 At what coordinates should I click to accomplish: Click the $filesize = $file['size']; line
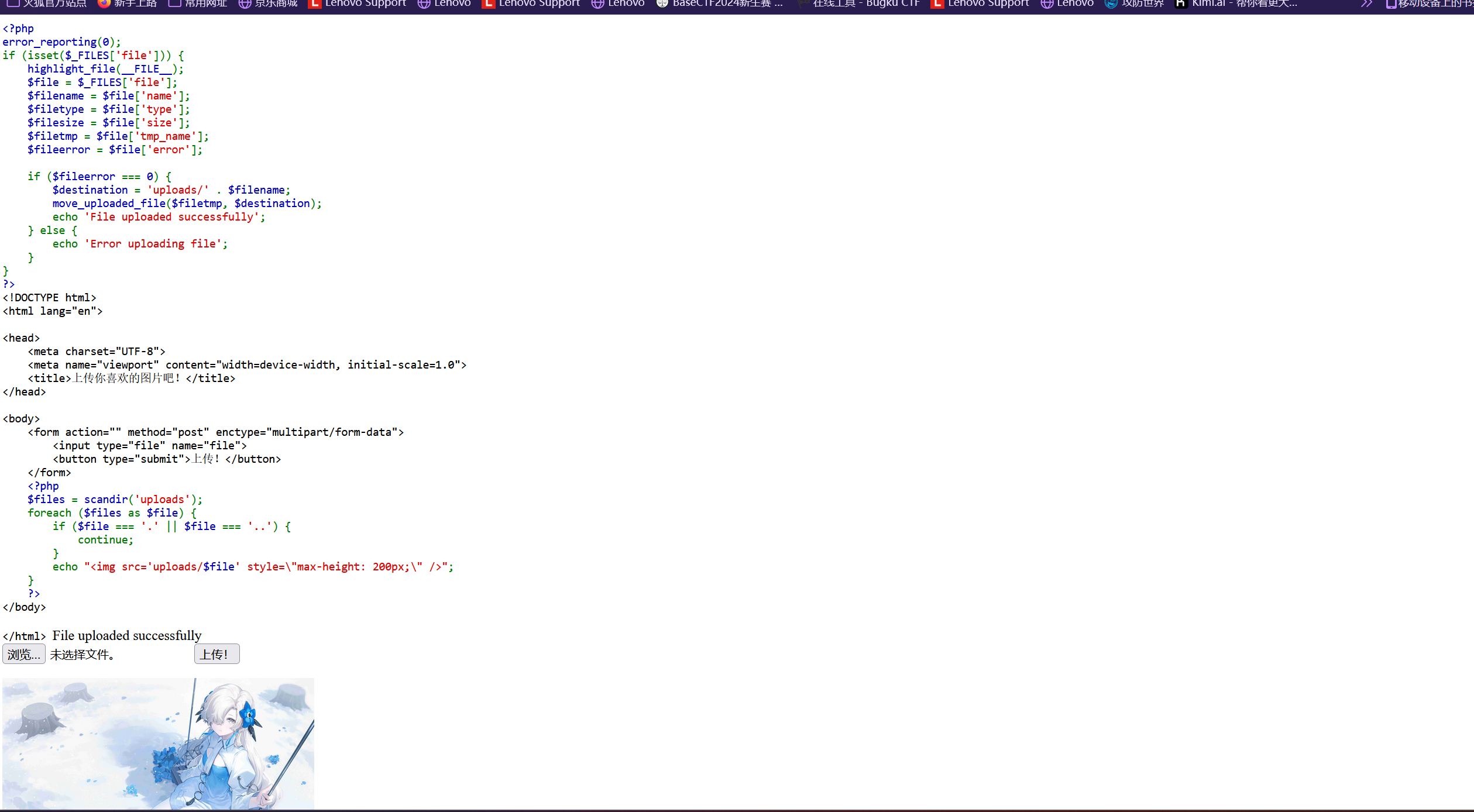click(x=108, y=123)
